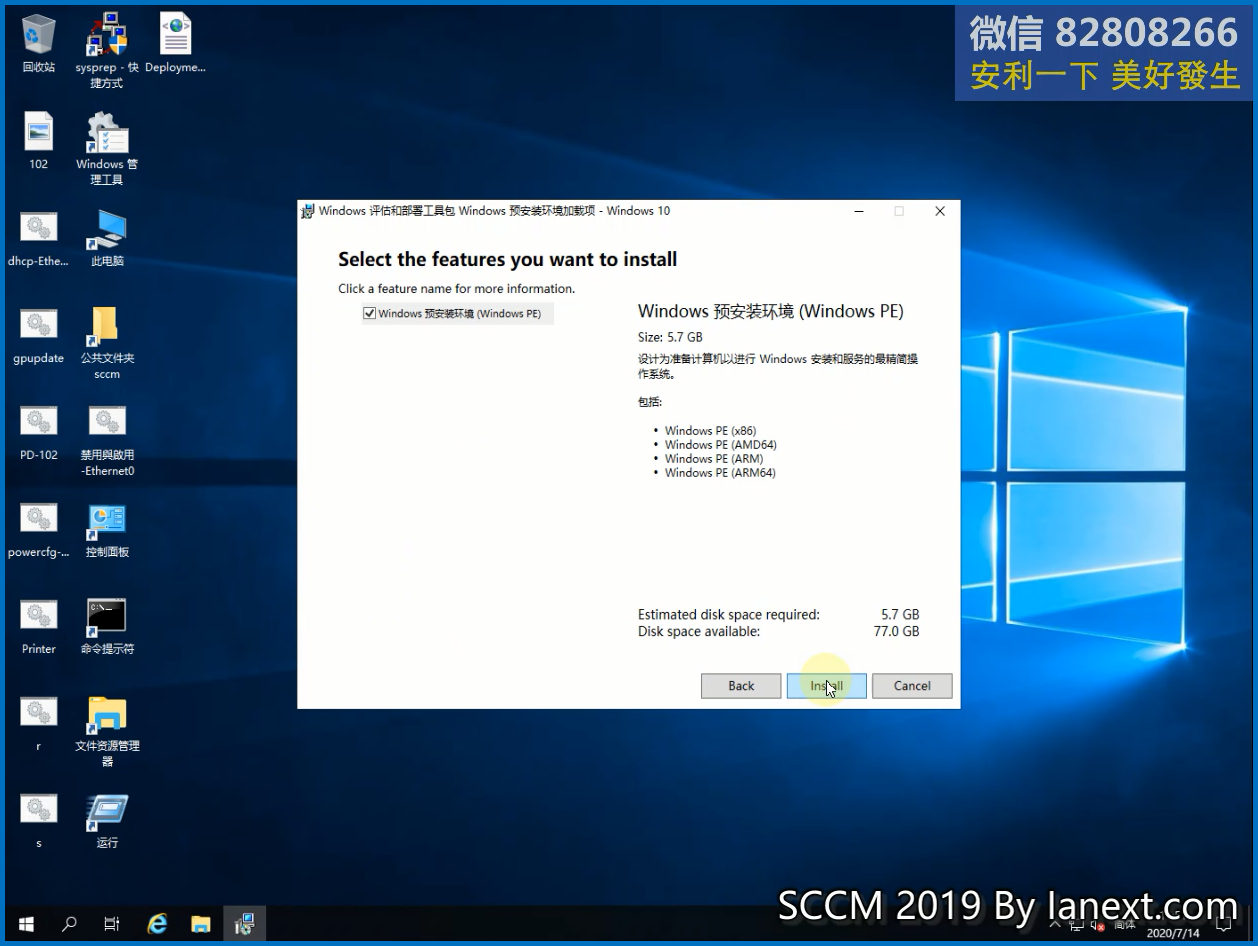Minimize the ADK installer window
Screen dimensions: 1258x946
click(859, 211)
